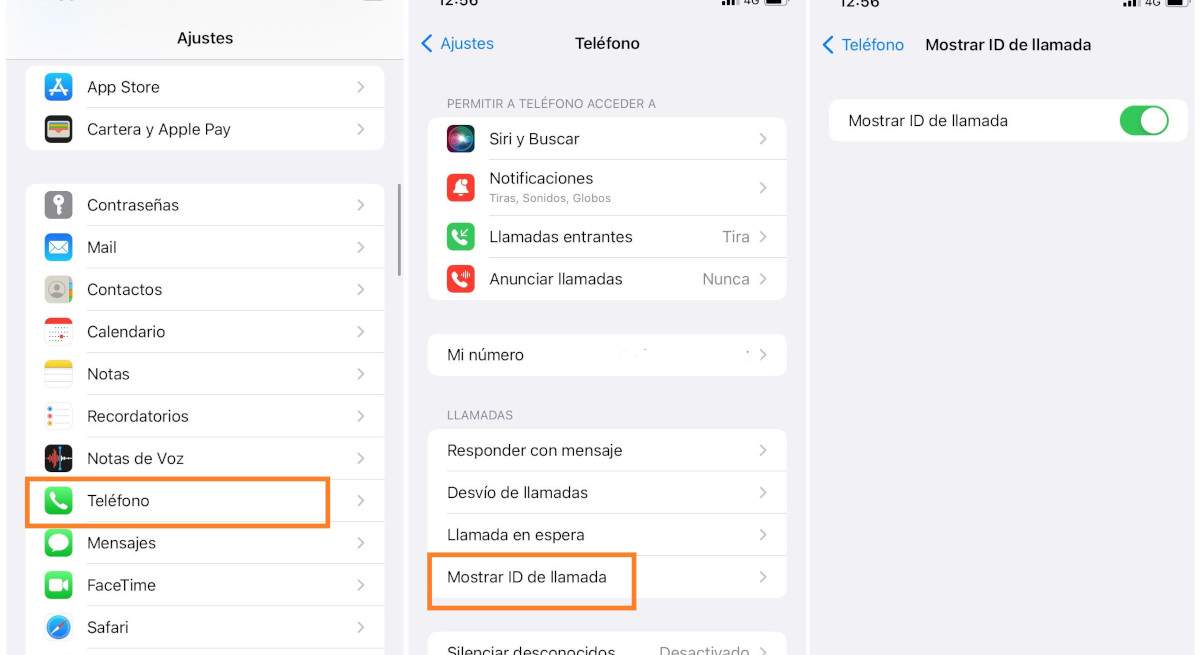The image size is (1200, 655).
Task: Tap the Calendario calendar icon
Action: coord(59,331)
